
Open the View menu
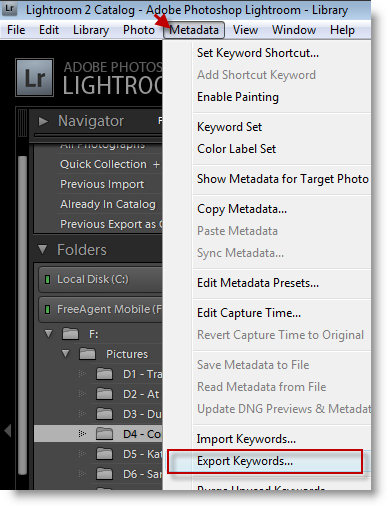245,30
